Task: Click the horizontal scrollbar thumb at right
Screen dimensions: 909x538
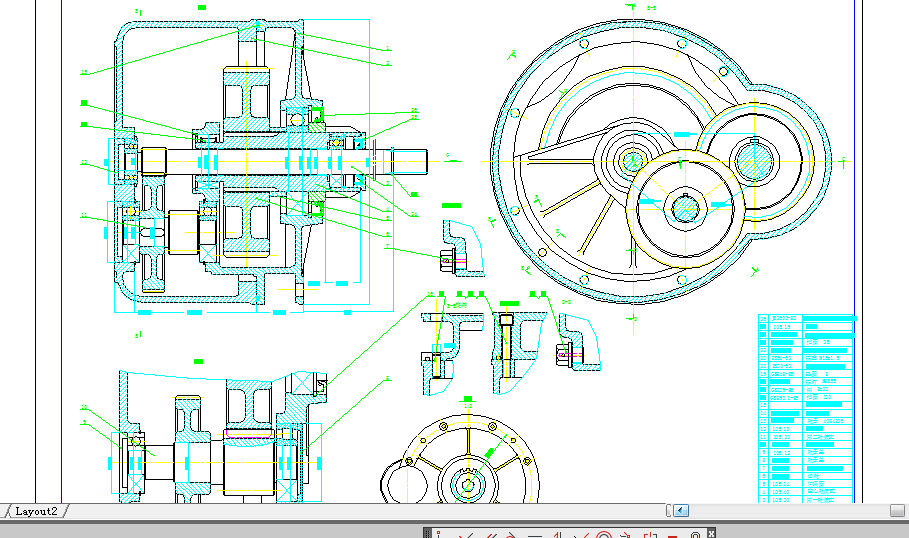Action: click(x=897, y=510)
